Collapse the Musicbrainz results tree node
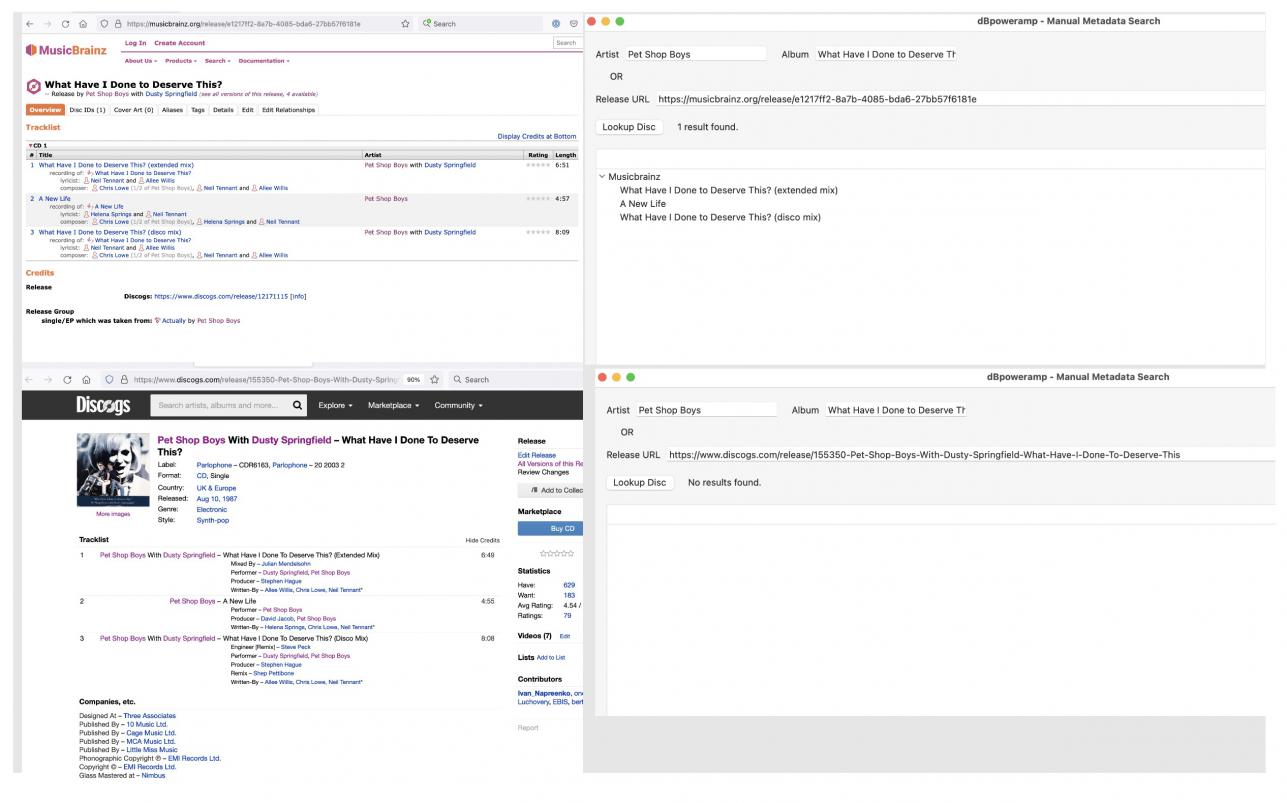1287x803 pixels. (602, 177)
